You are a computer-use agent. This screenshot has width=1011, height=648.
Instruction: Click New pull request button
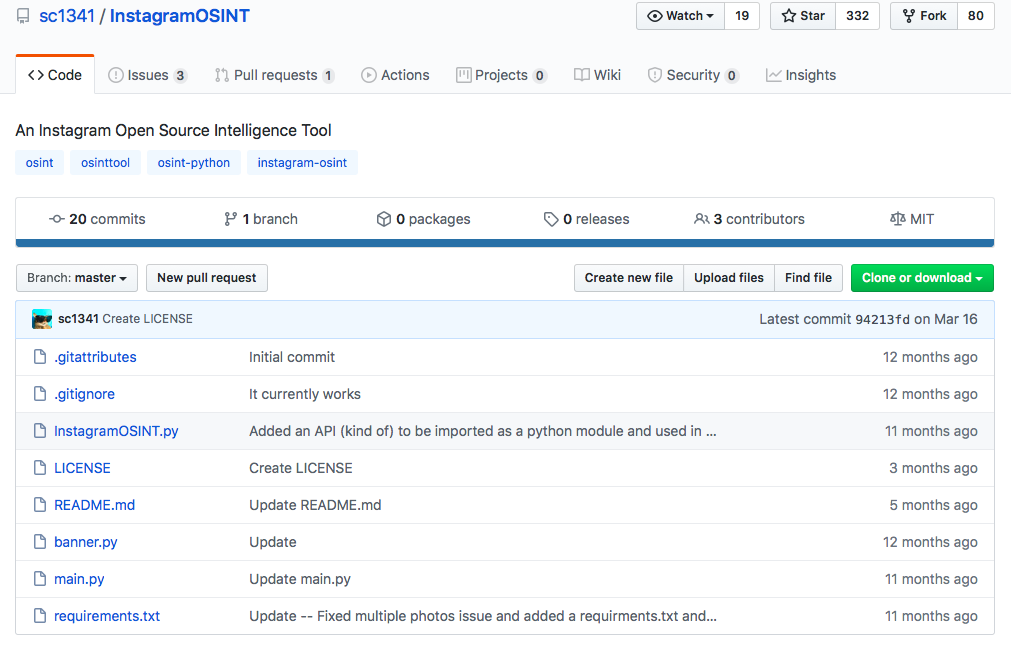(206, 278)
